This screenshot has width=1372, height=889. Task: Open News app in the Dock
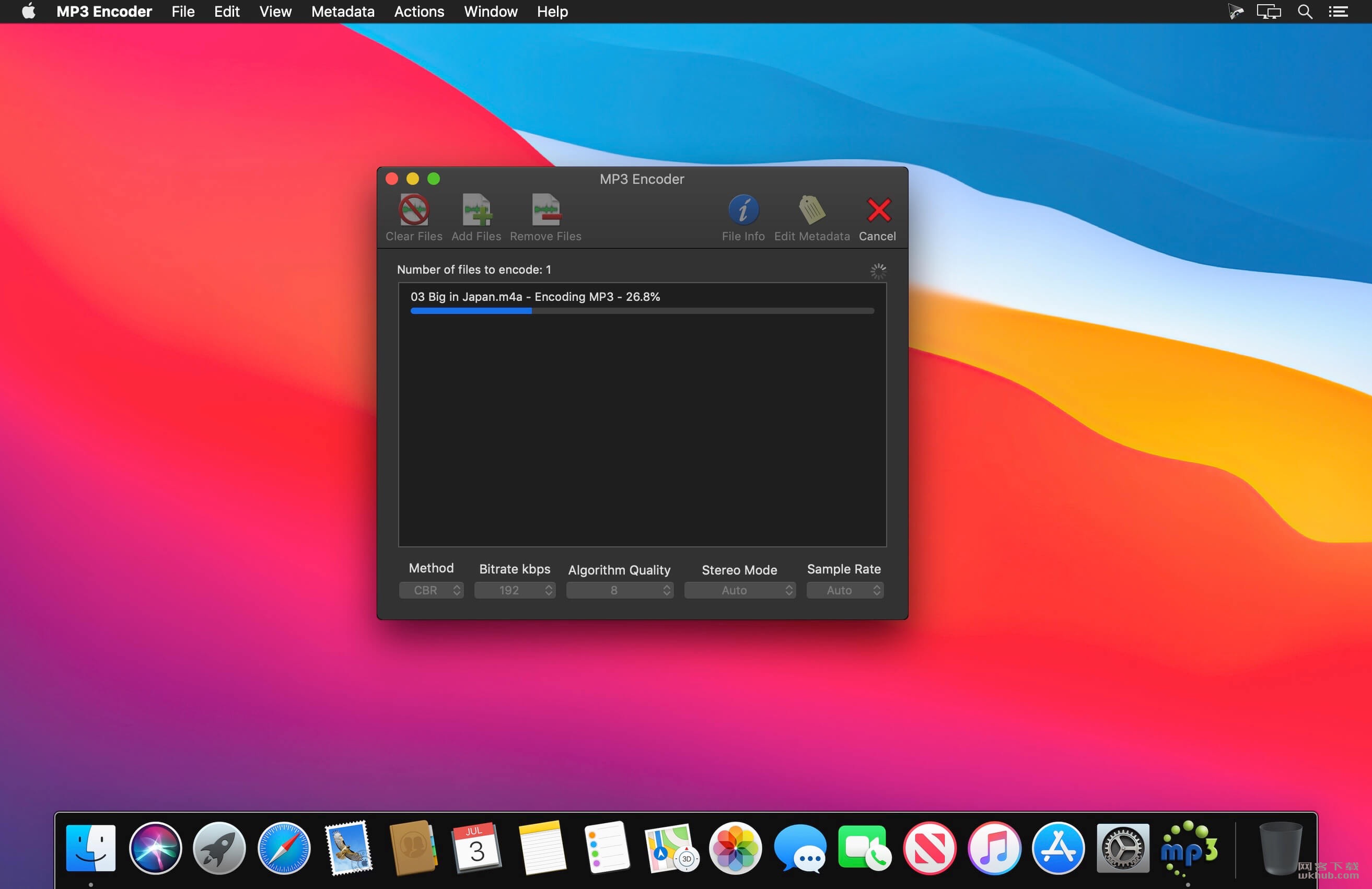(x=929, y=848)
